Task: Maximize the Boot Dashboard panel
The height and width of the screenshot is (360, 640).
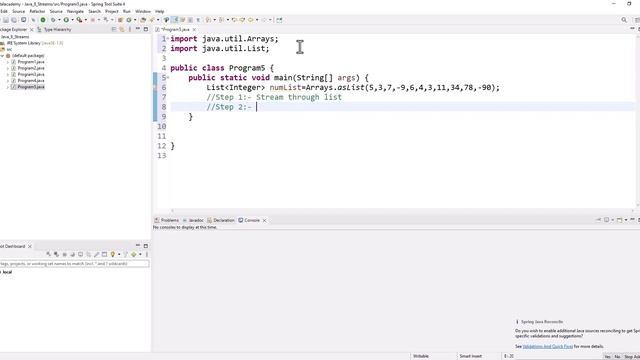Action: click(146, 246)
